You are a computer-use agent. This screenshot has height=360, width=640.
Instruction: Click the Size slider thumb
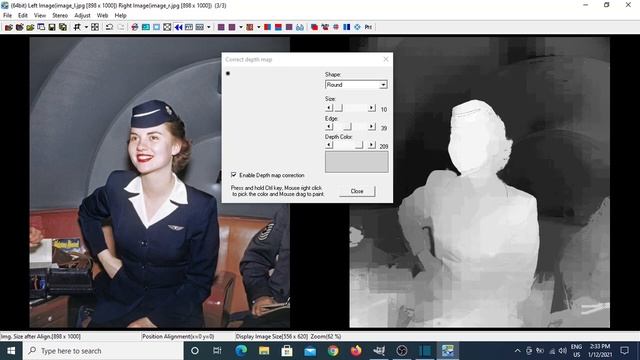(x=339, y=108)
